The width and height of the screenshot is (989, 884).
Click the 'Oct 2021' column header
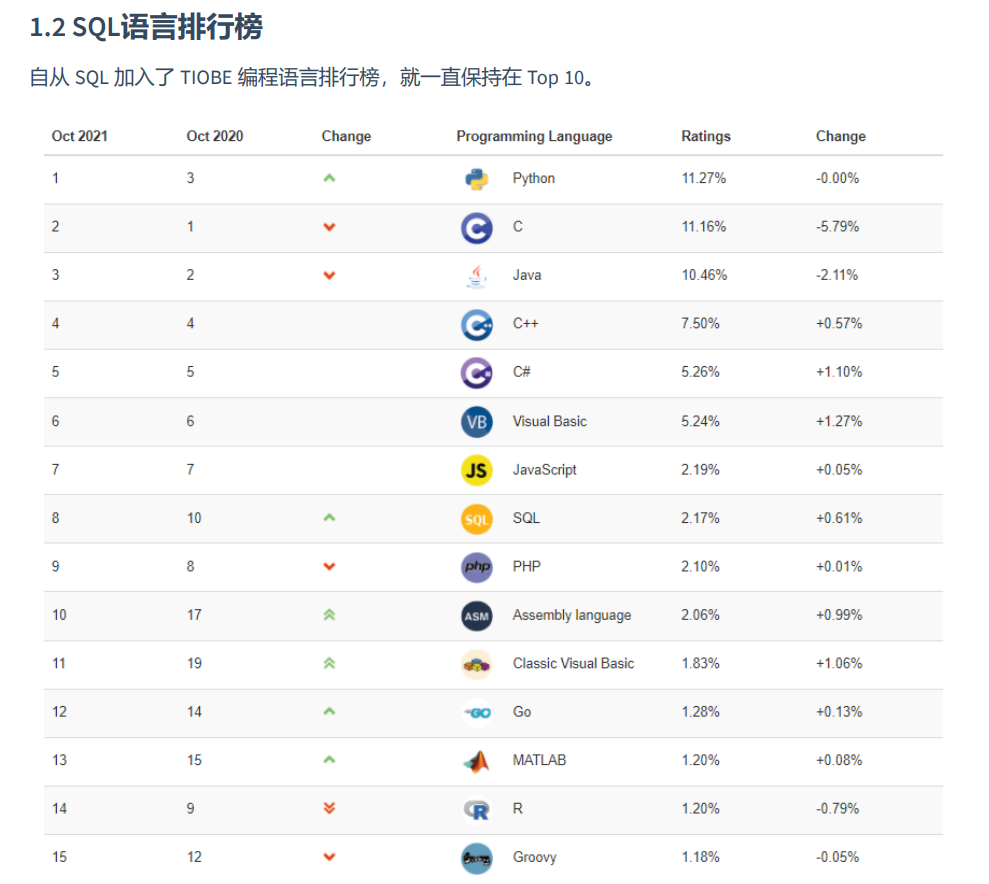point(79,136)
